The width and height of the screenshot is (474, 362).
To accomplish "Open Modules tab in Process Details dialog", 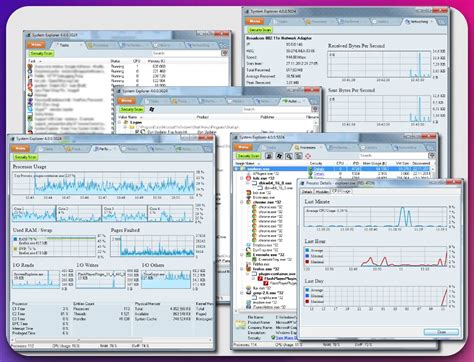I will point(322,192).
